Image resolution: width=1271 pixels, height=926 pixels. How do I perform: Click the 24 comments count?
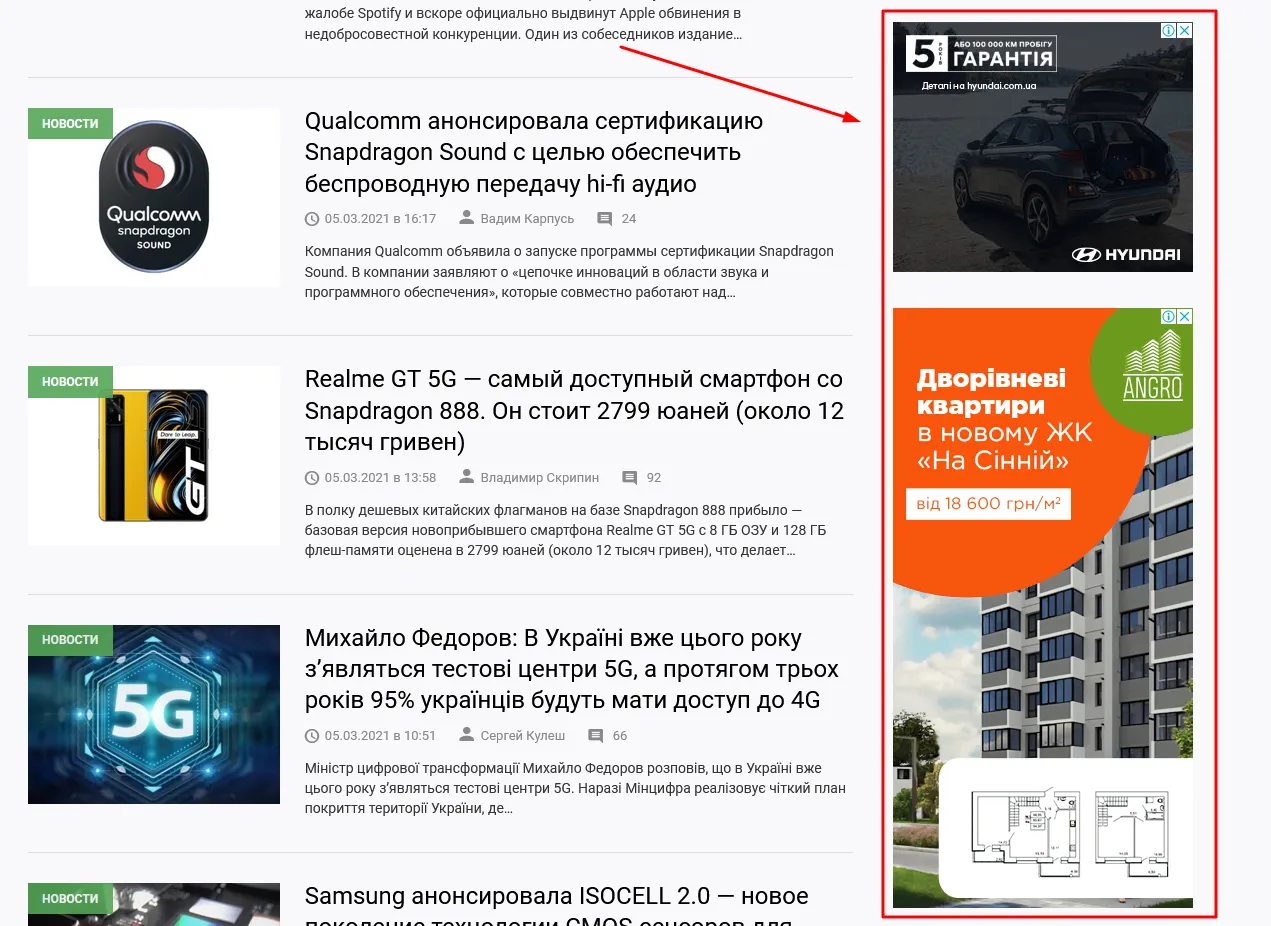click(629, 219)
